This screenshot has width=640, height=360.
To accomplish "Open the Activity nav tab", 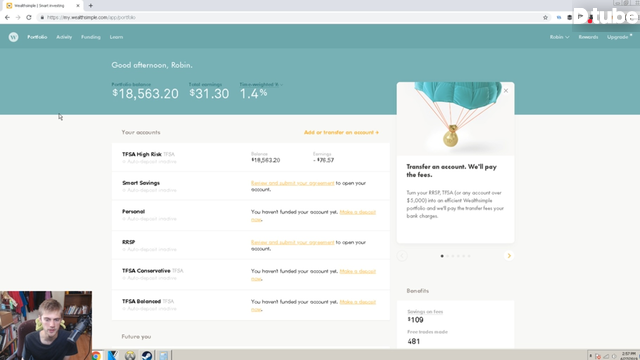I will click(x=64, y=37).
